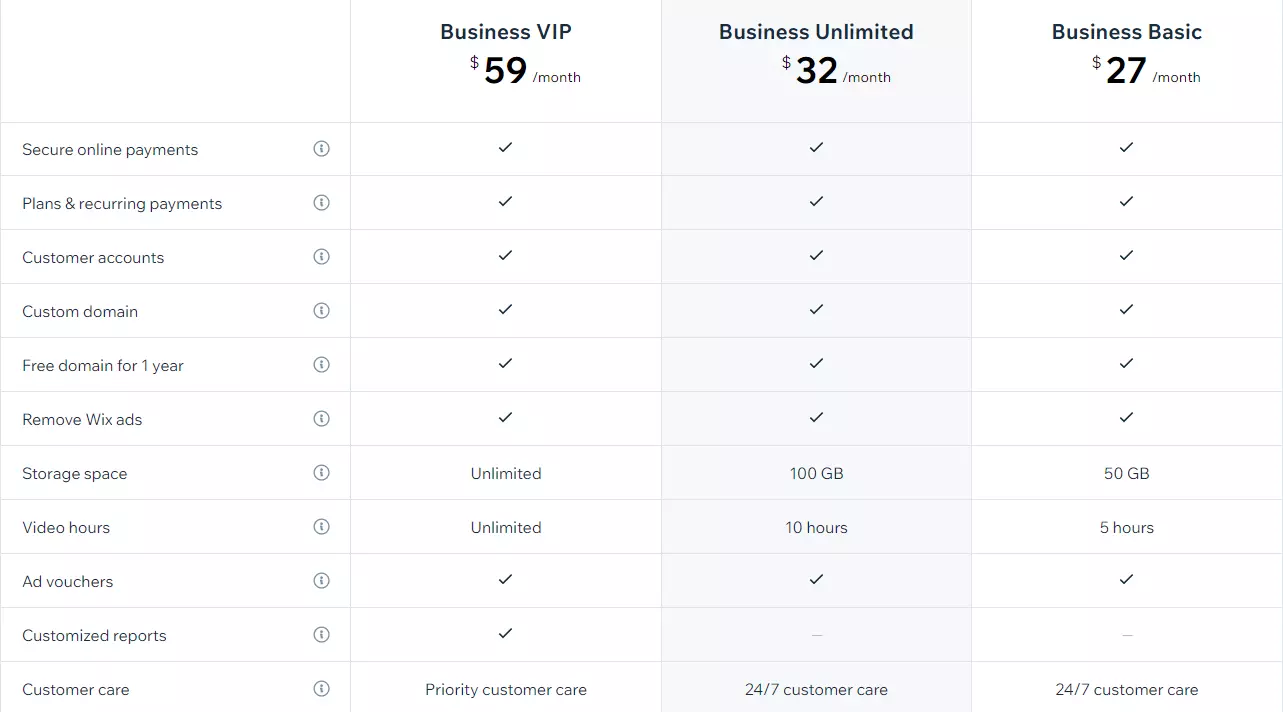Select the Business VIP plan heading

506,32
